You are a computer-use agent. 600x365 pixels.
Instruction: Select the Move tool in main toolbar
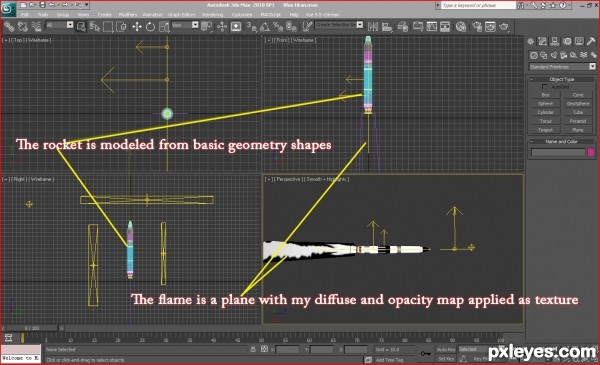(137, 26)
